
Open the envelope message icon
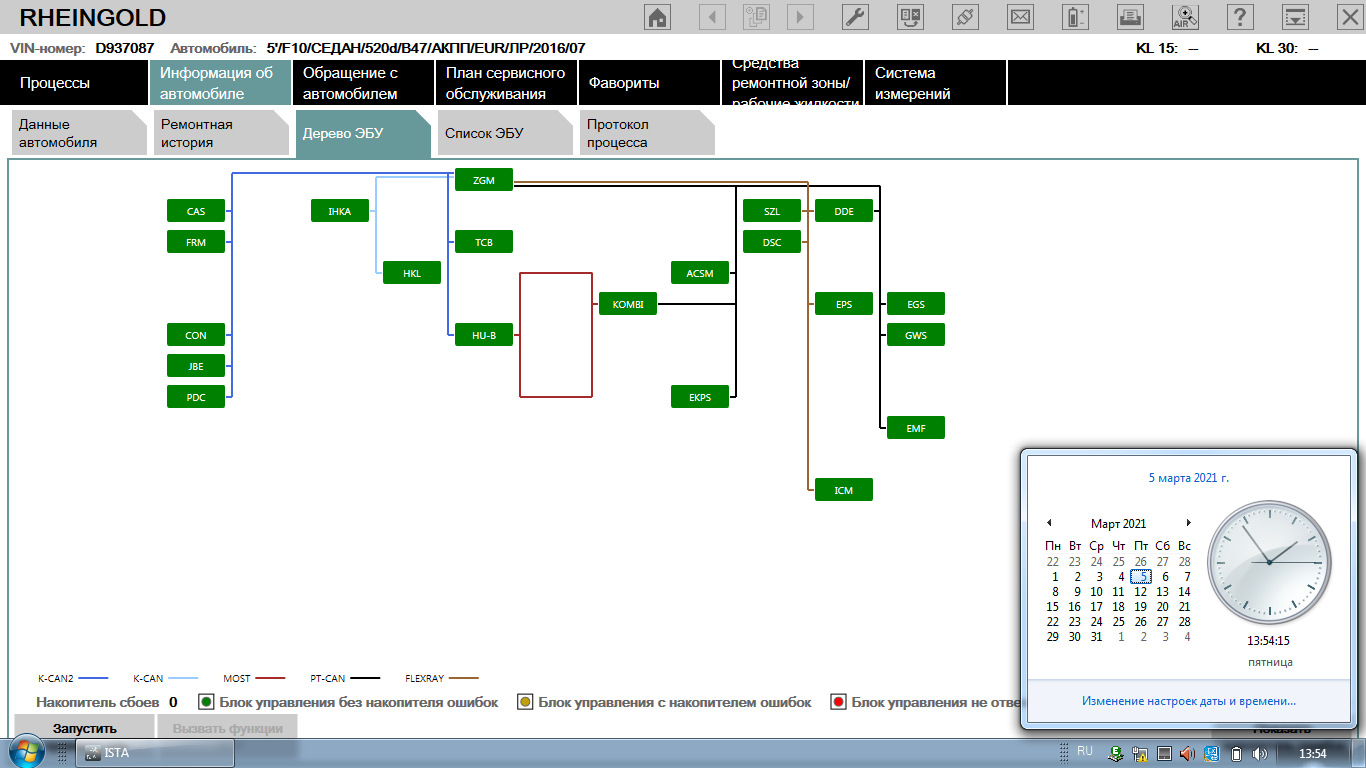click(x=1020, y=17)
